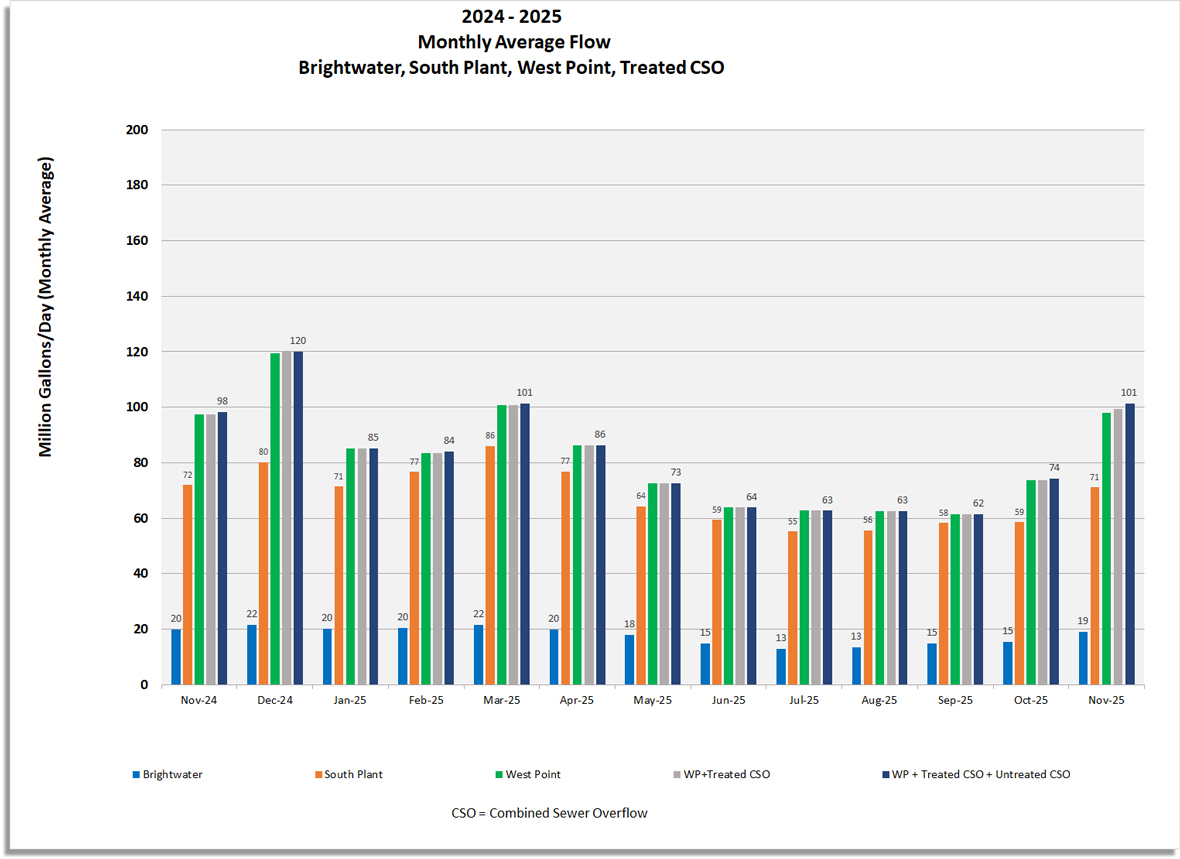The image size is (1180, 859).
Task: Click the Nov-25 axis label
Action: tap(1107, 699)
